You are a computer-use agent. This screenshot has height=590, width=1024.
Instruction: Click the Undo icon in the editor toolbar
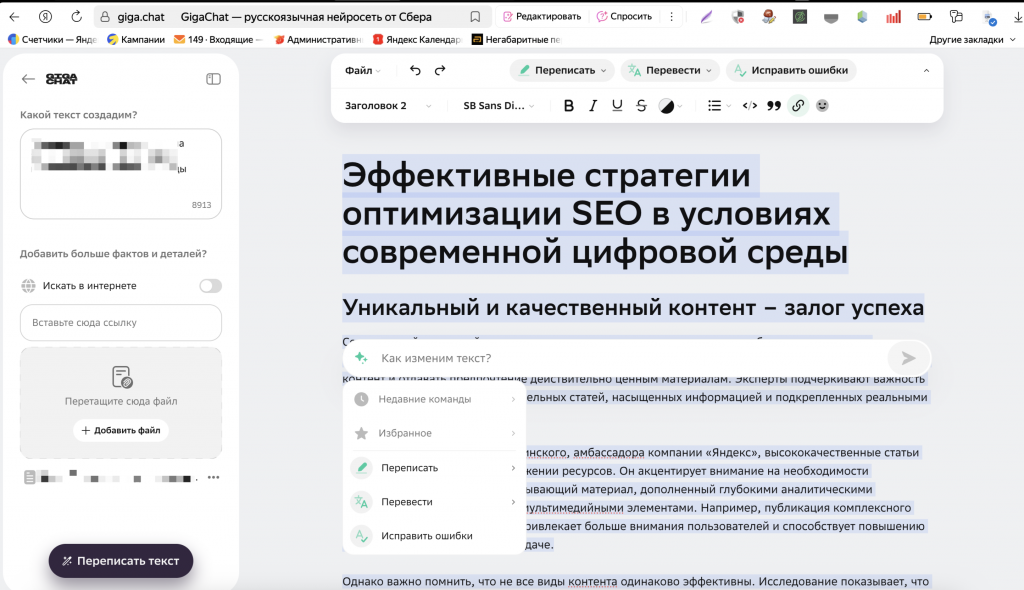(x=414, y=70)
